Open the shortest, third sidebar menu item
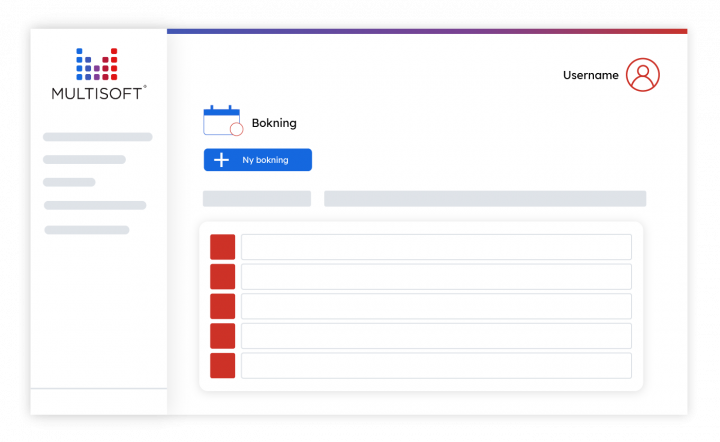The height and width of the screenshot is (442, 720). click(x=69, y=183)
